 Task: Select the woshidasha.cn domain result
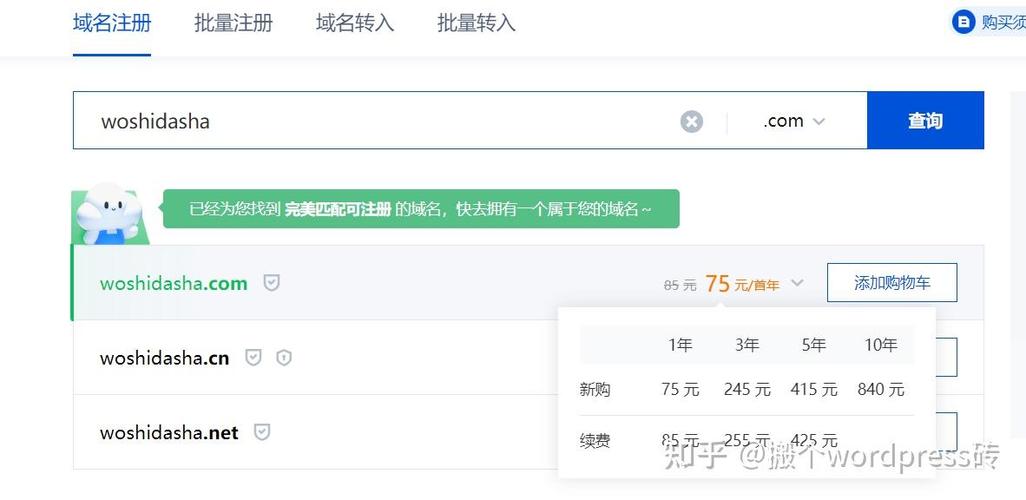(164, 358)
